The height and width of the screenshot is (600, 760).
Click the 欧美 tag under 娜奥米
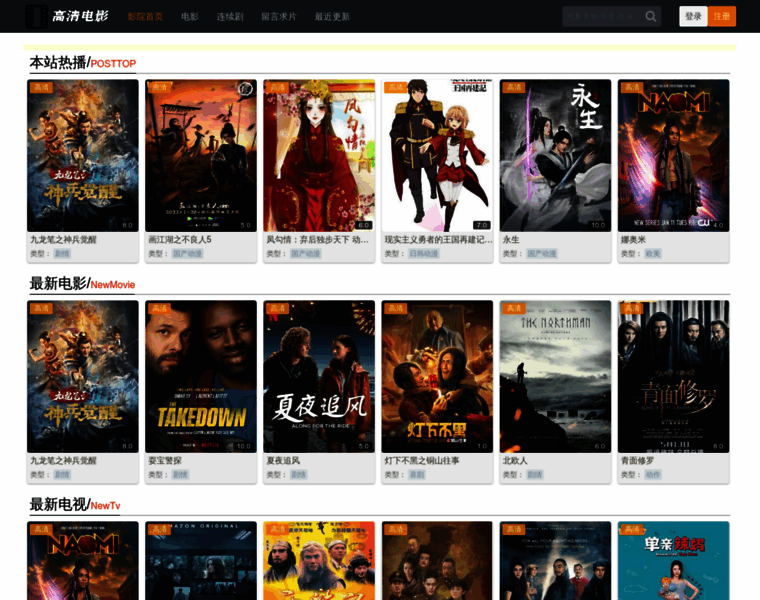(653, 254)
